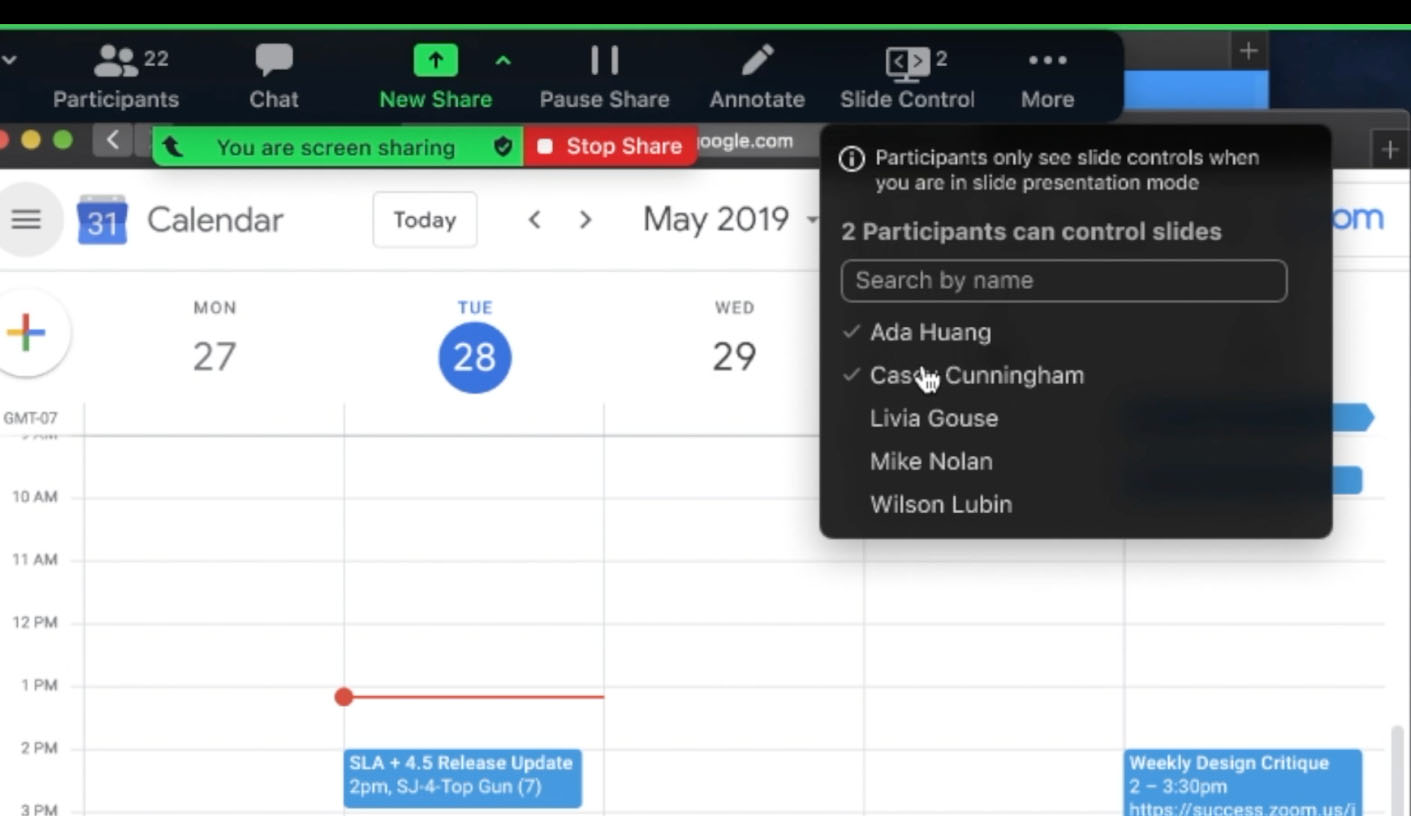
Task: Go to the next calendar period
Action: tap(585, 220)
